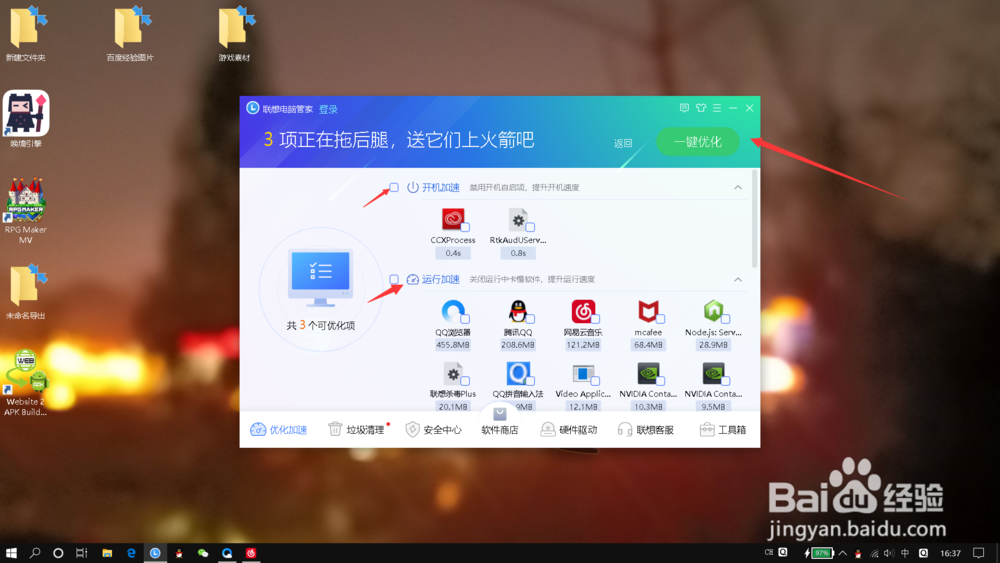Click the 0.4s startup time label
Screen dimensions: 1000x563
[453, 253]
